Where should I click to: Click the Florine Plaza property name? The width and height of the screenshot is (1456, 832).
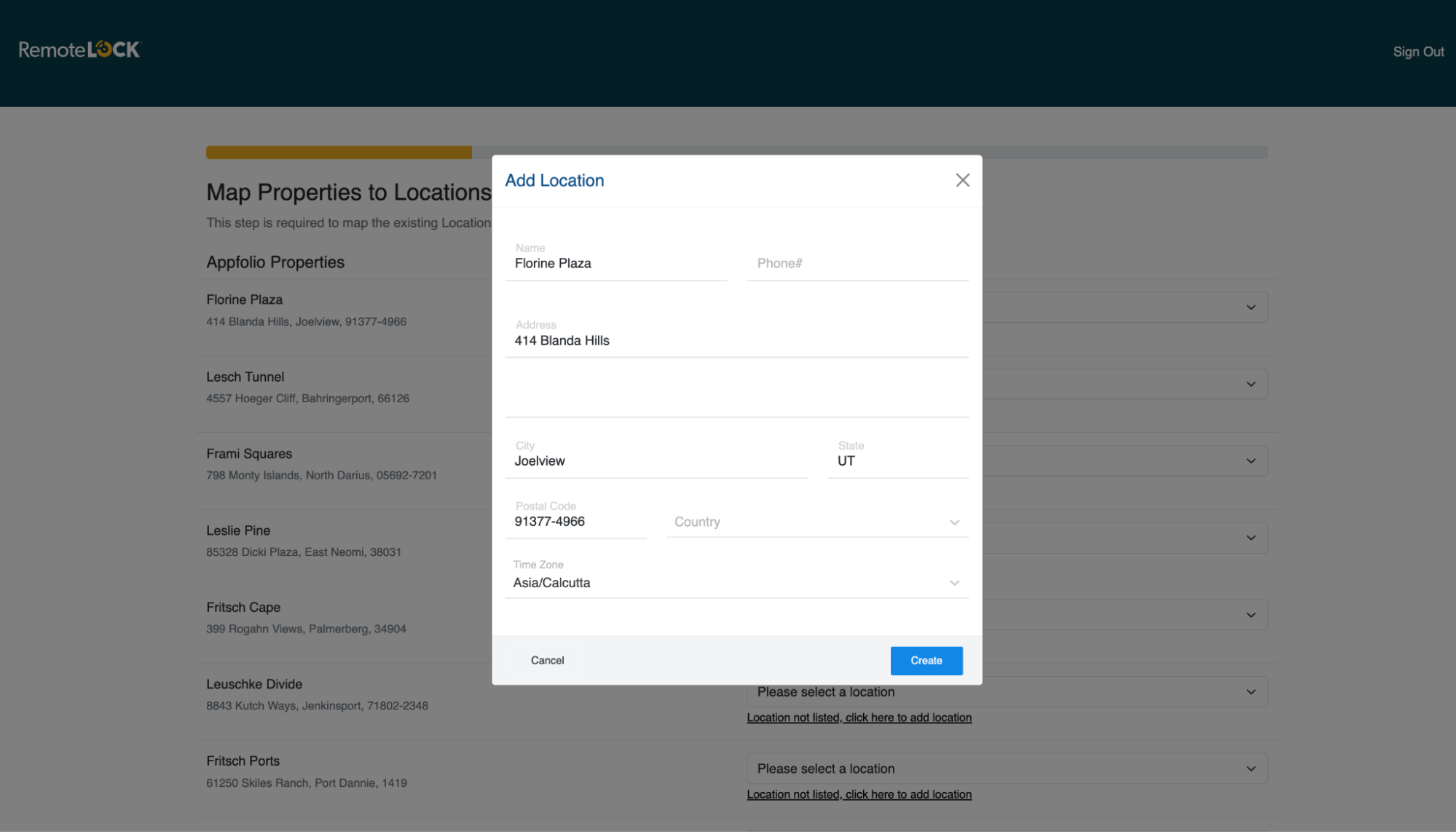tap(244, 299)
